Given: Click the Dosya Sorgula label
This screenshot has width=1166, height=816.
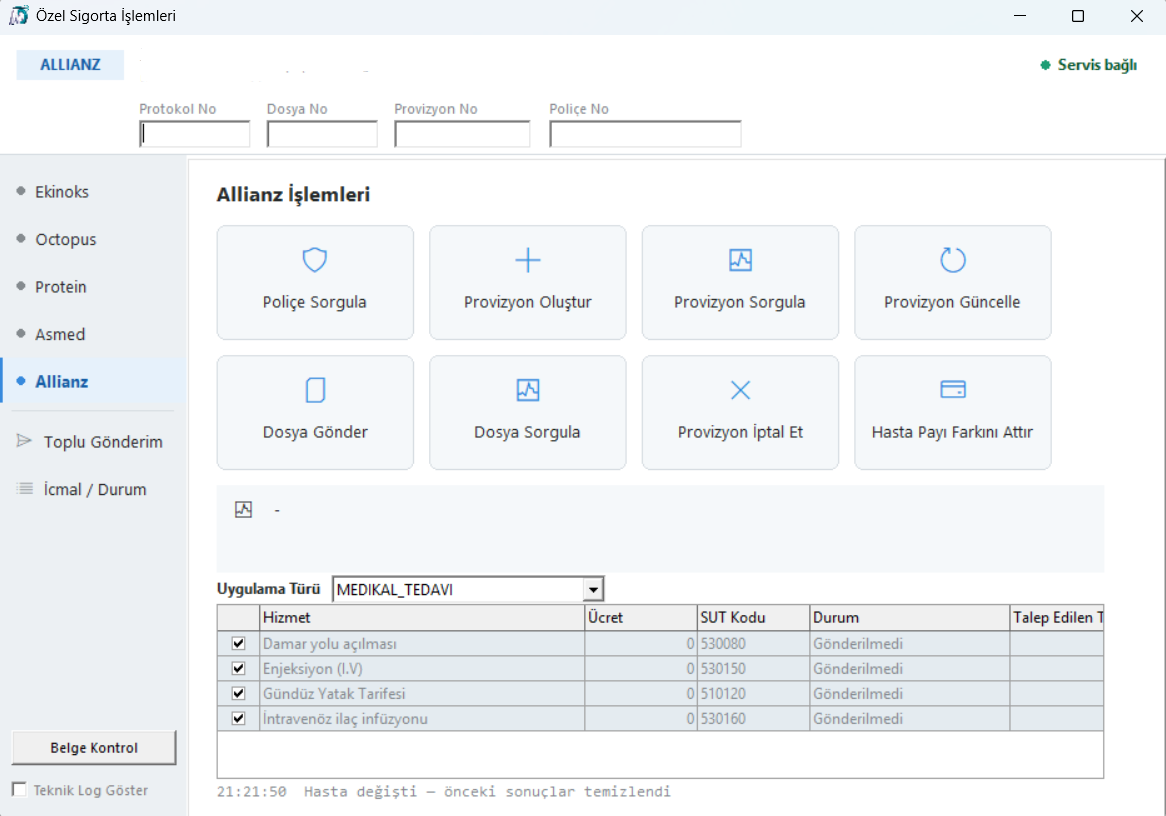Looking at the screenshot, I should [527, 432].
